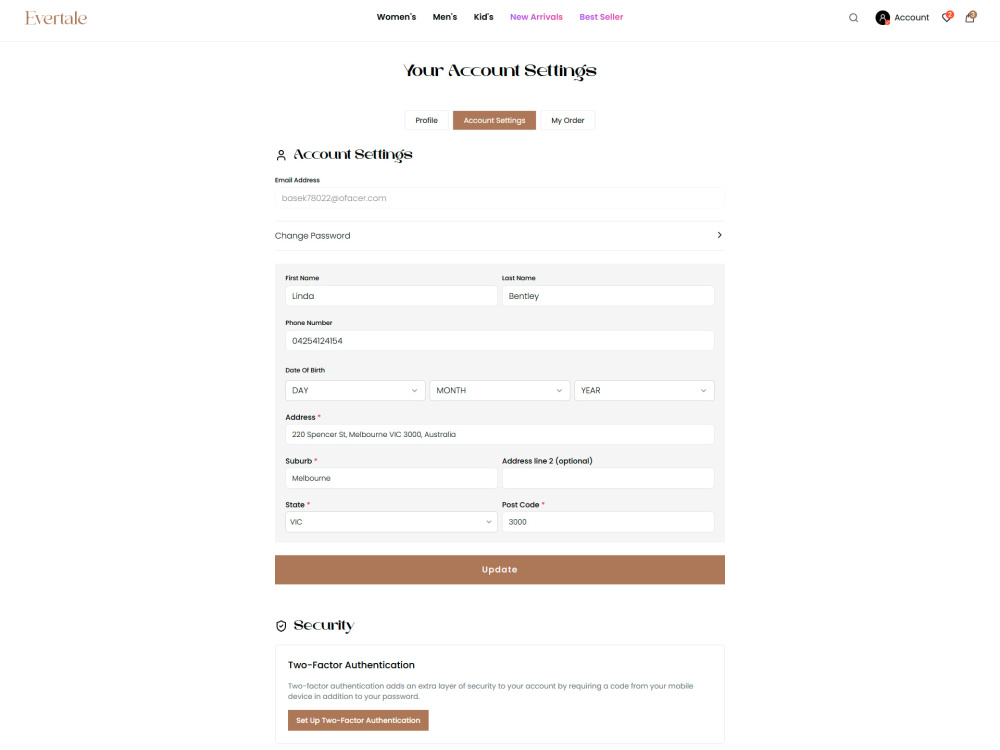Click the Email Address field
Screen dimensions: 1000x750
[499, 198]
